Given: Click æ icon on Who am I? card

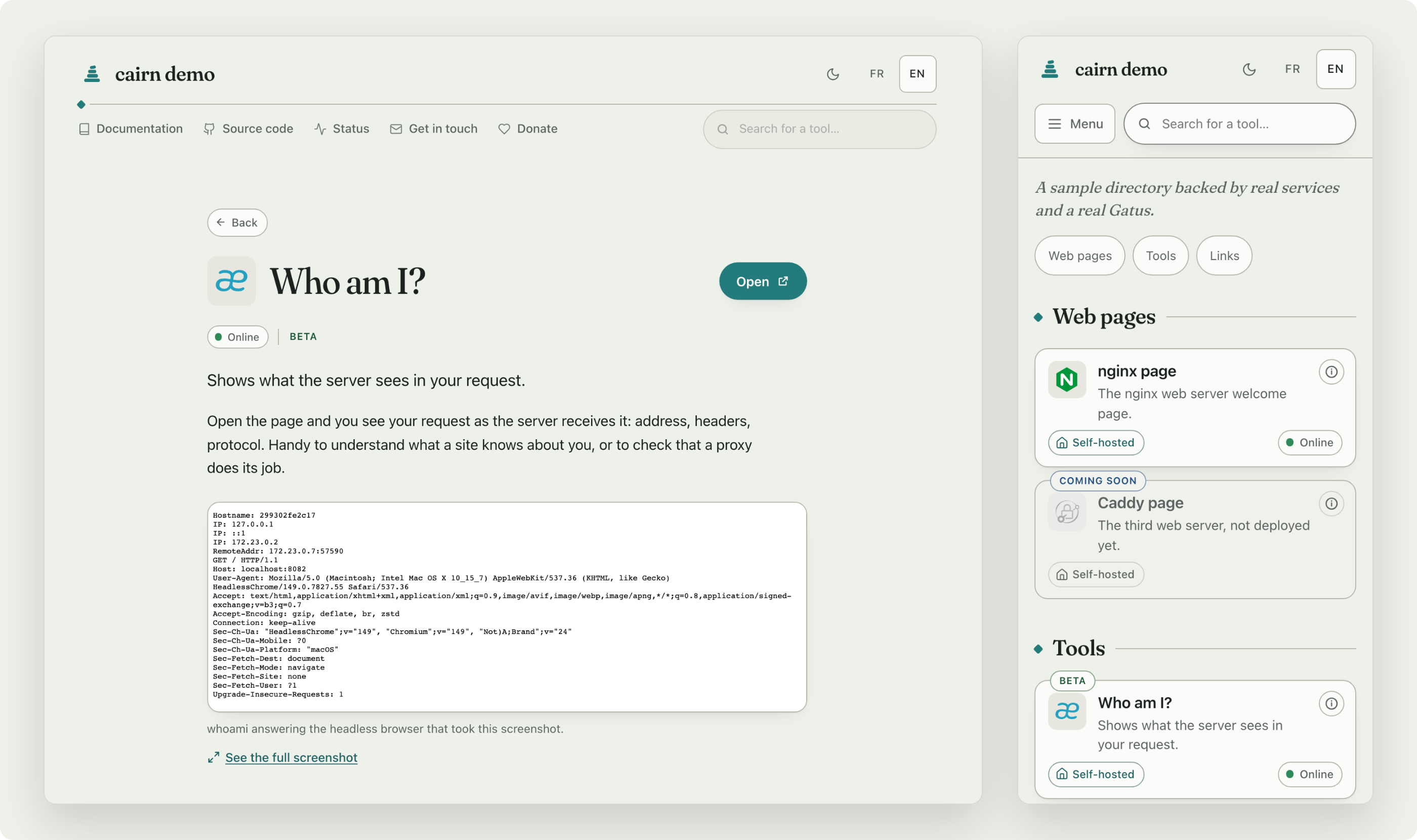Looking at the screenshot, I should click(x=1067, y=711).
